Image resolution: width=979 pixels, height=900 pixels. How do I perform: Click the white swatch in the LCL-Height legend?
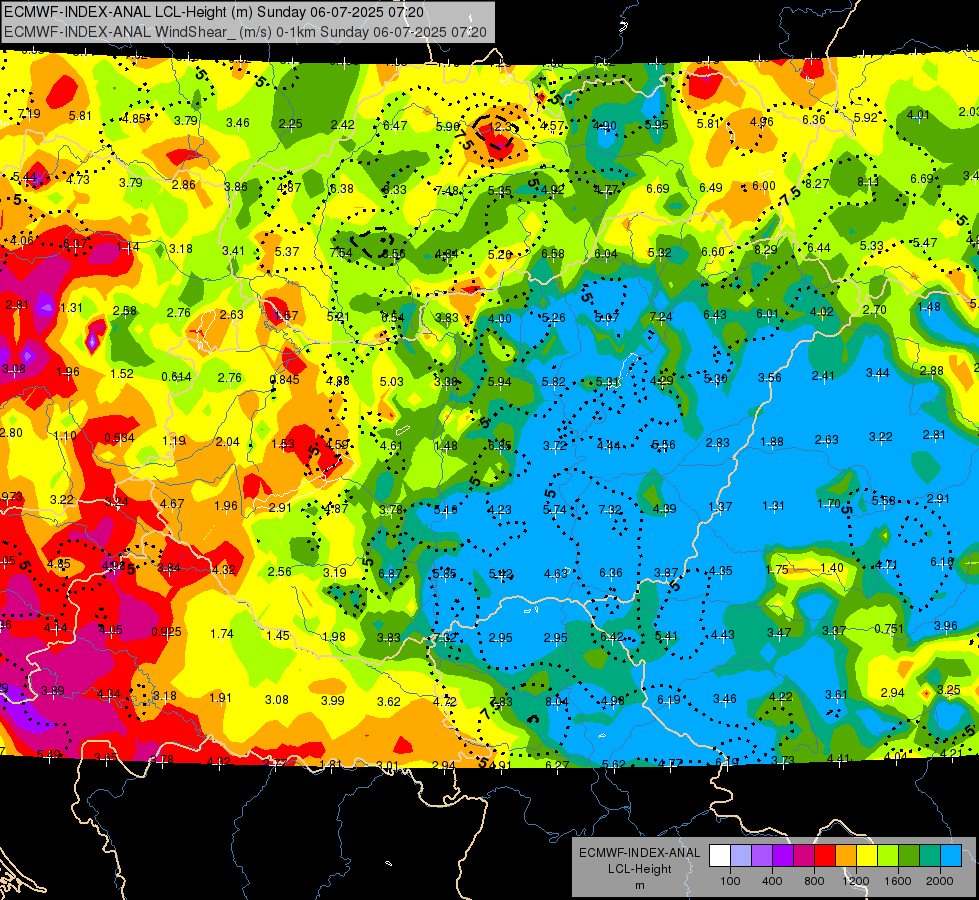(x=720, y=855)
